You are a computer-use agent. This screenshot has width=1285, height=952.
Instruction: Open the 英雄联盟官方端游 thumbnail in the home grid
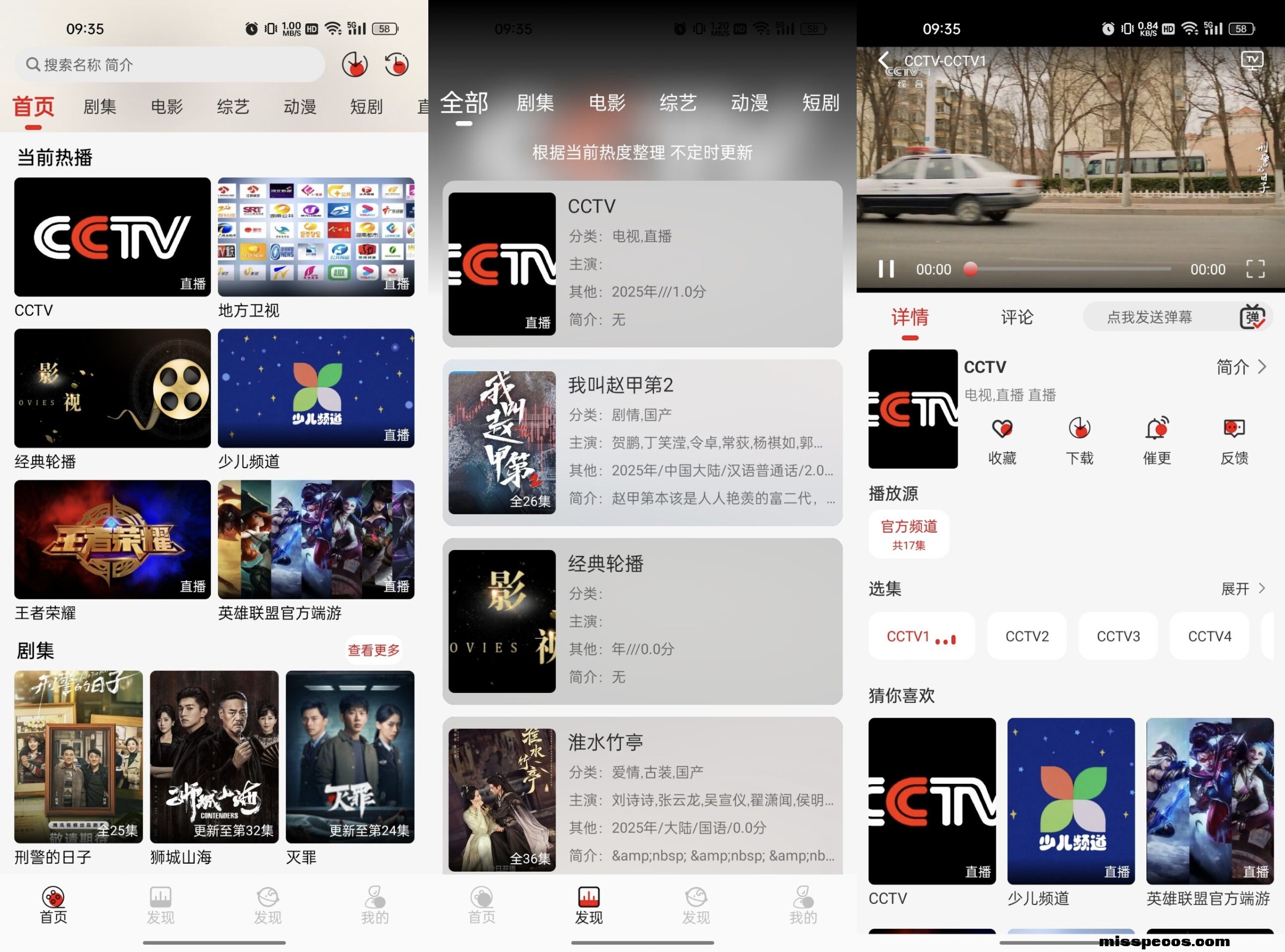point(316,539)
